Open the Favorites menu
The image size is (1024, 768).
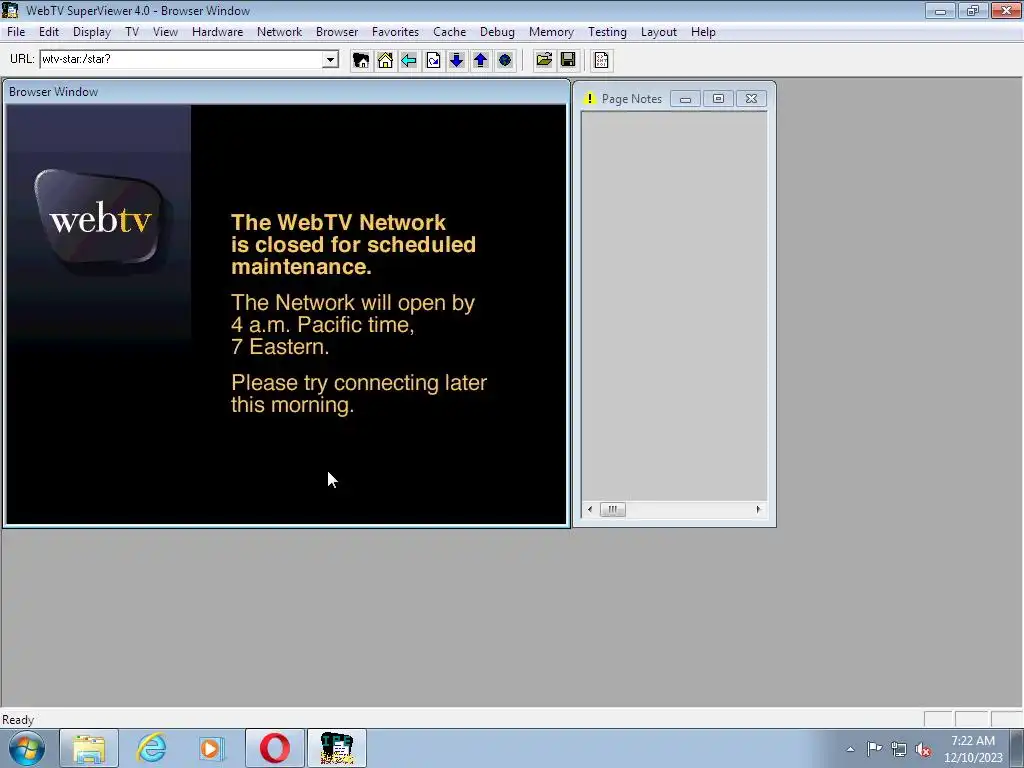click(395, 32)
